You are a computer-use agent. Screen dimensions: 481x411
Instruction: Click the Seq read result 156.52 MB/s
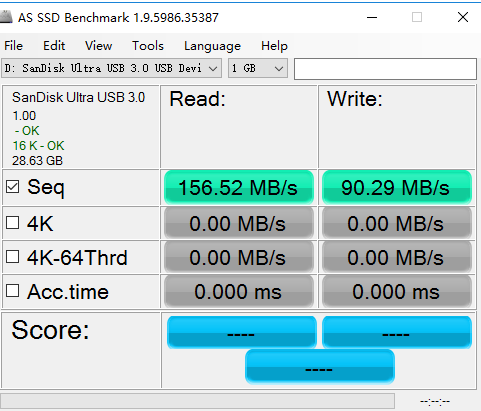(239, 187)
